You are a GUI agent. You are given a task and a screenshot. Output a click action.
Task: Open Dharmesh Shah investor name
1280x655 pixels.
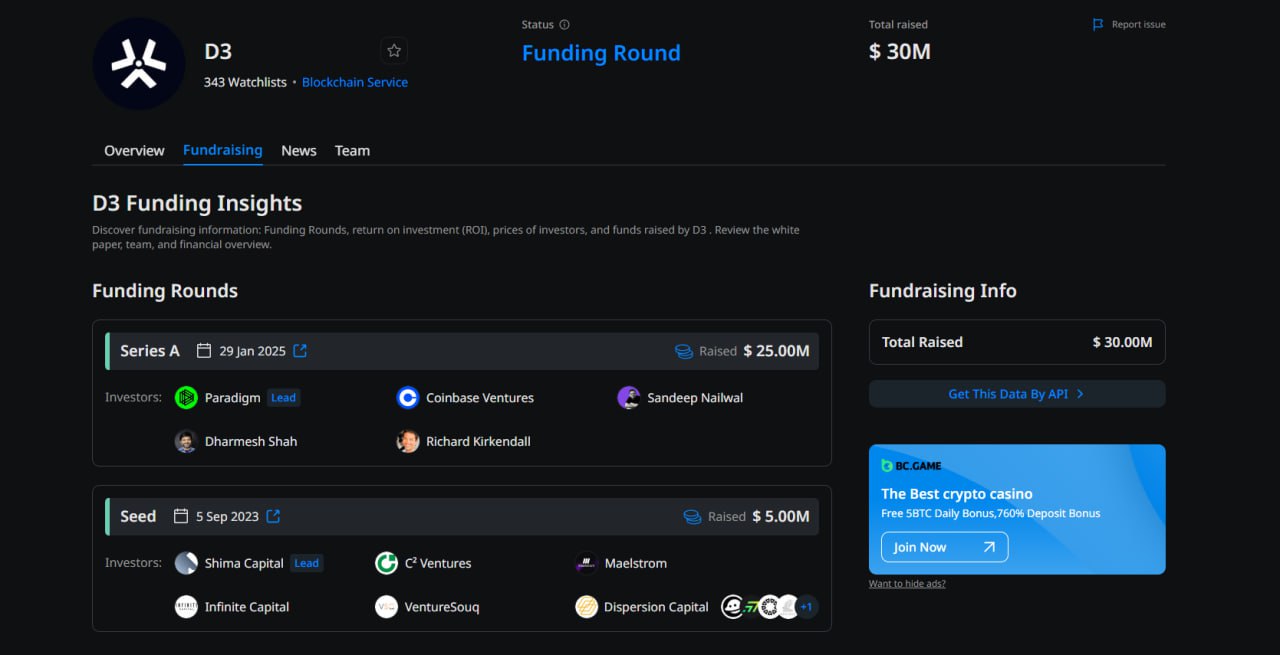coord(251,442)
